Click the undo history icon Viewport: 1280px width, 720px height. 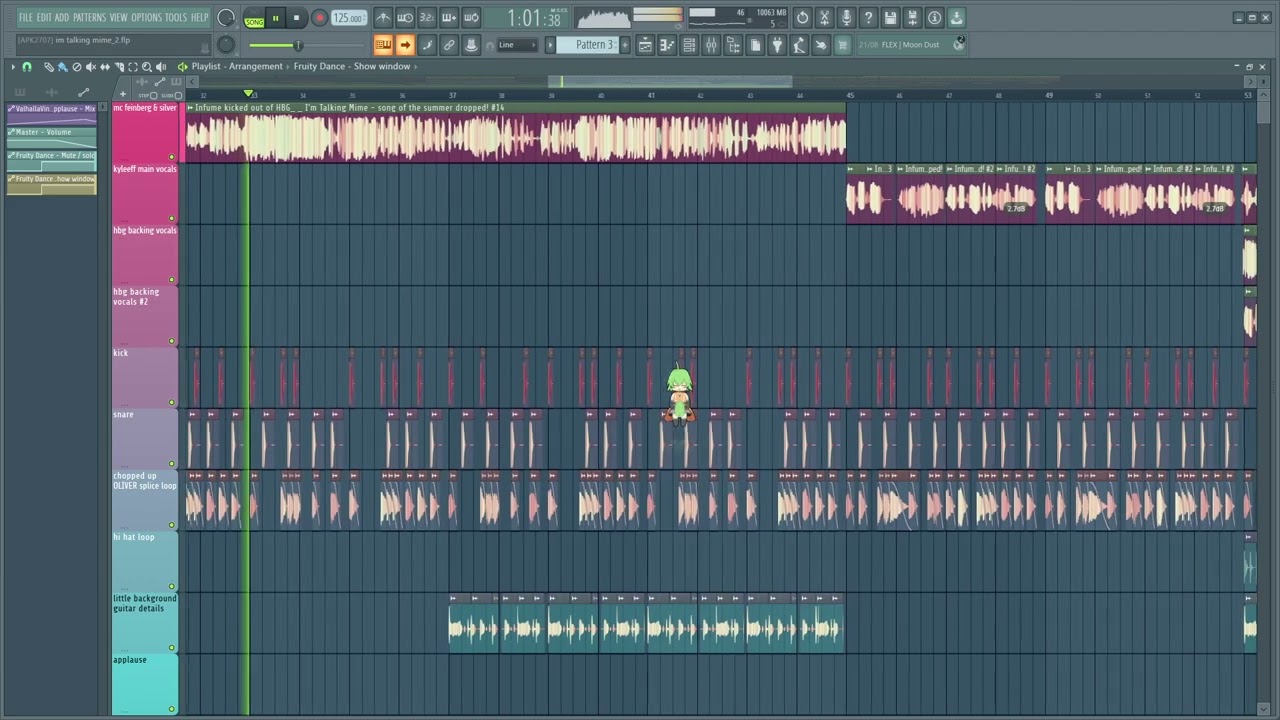(802, 18)
